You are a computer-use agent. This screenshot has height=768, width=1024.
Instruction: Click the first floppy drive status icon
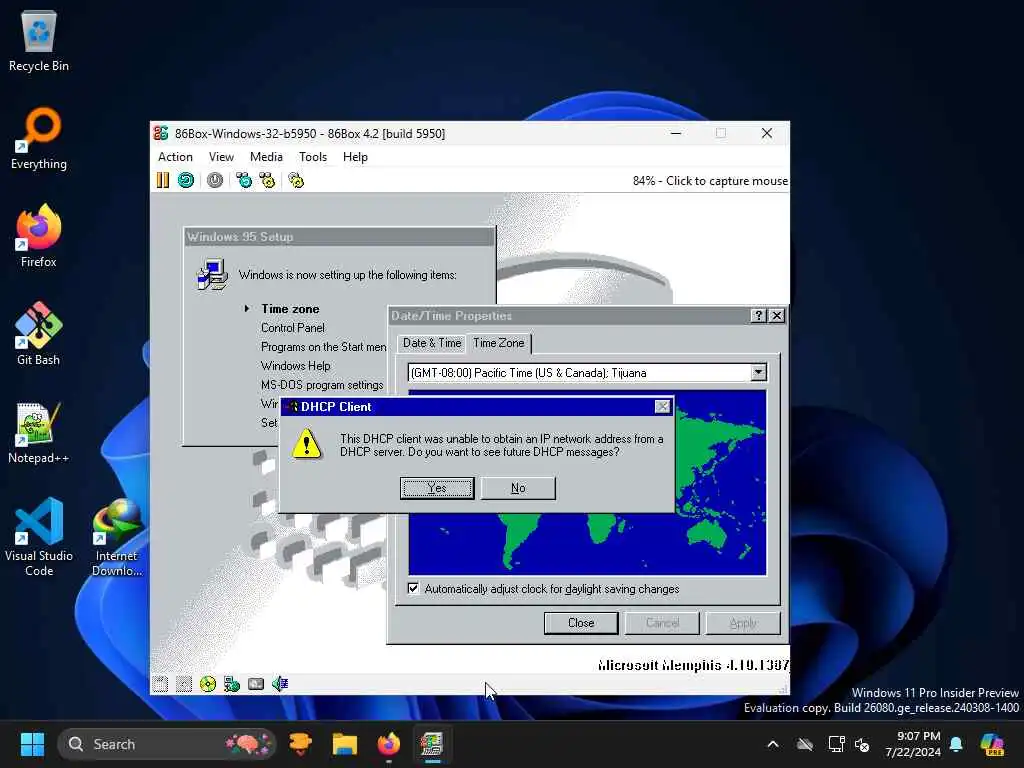(160, 684)
